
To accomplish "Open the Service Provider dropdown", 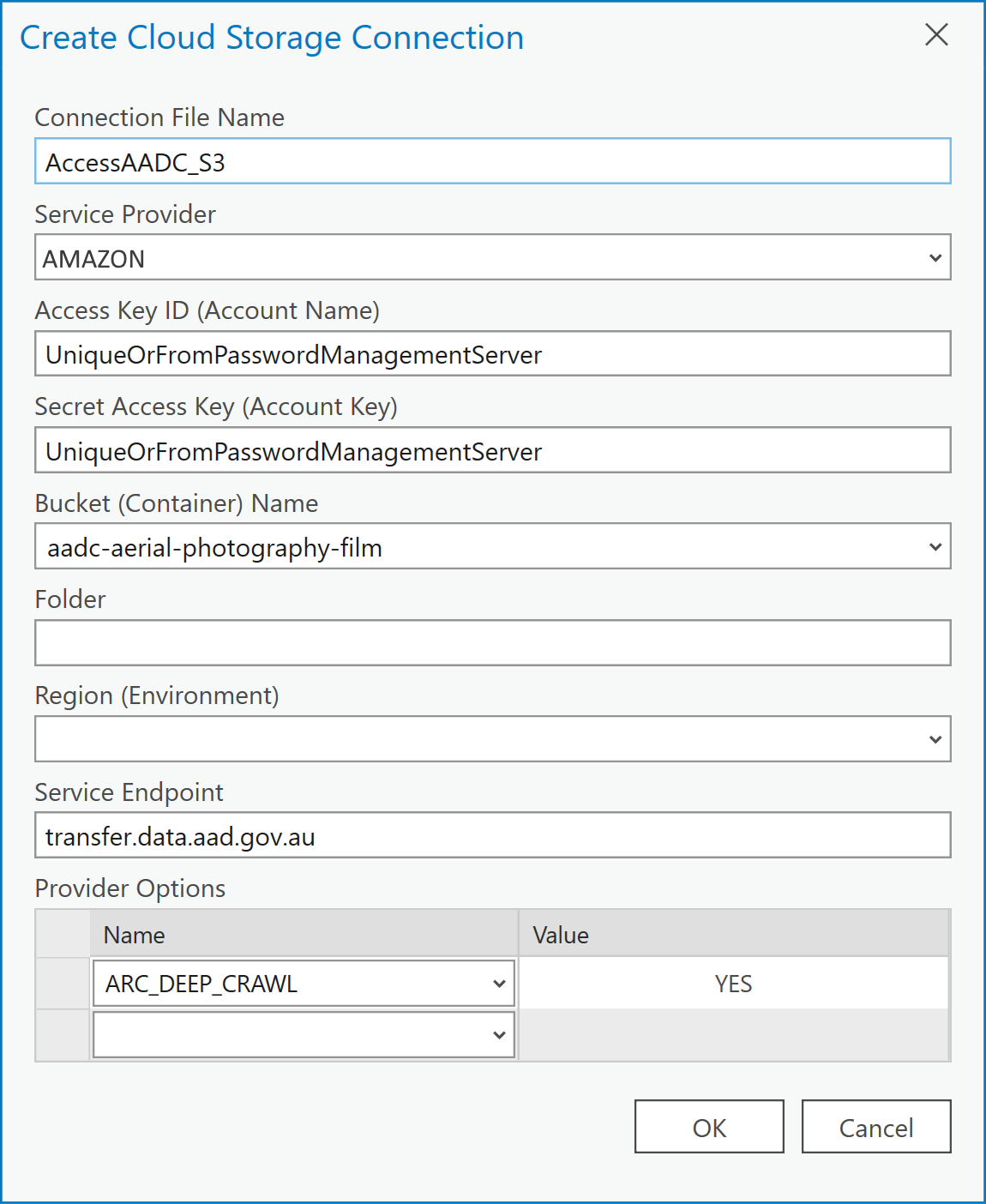I will [x=493, y=257].
